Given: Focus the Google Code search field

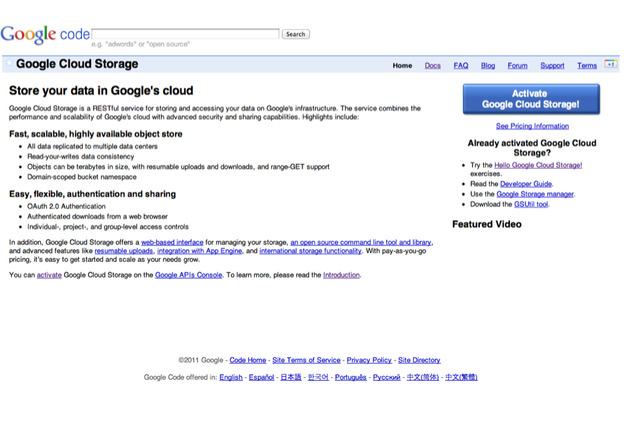Looking at the screenshot, I should 186,34.
